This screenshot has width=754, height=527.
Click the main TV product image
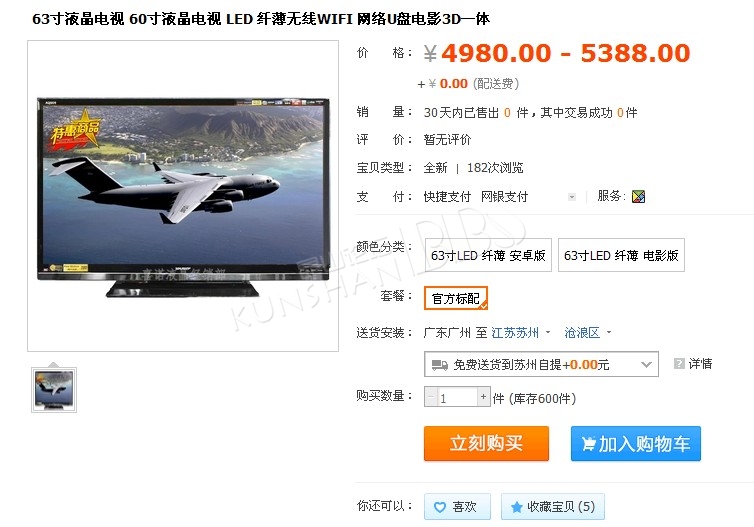(183, 196)
